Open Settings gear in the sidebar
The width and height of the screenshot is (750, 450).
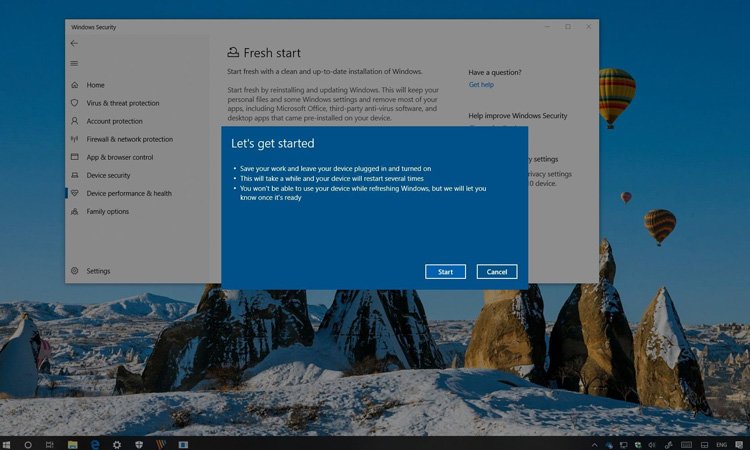coord(75,271)
